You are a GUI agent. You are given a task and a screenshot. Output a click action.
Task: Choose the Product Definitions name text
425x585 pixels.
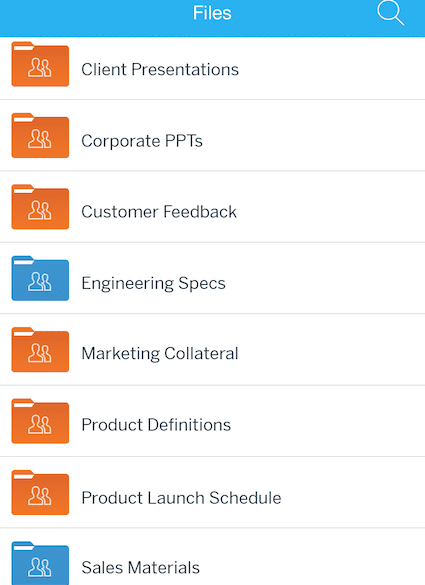156,425
